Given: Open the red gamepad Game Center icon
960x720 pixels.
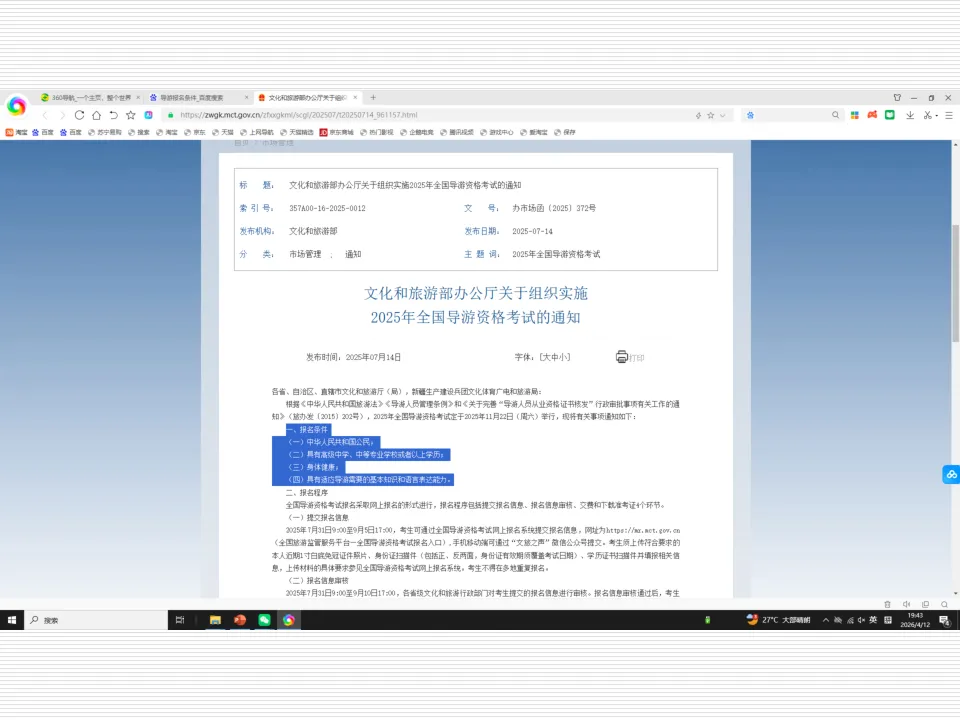Looking at the screenshot, I should 872,114.
